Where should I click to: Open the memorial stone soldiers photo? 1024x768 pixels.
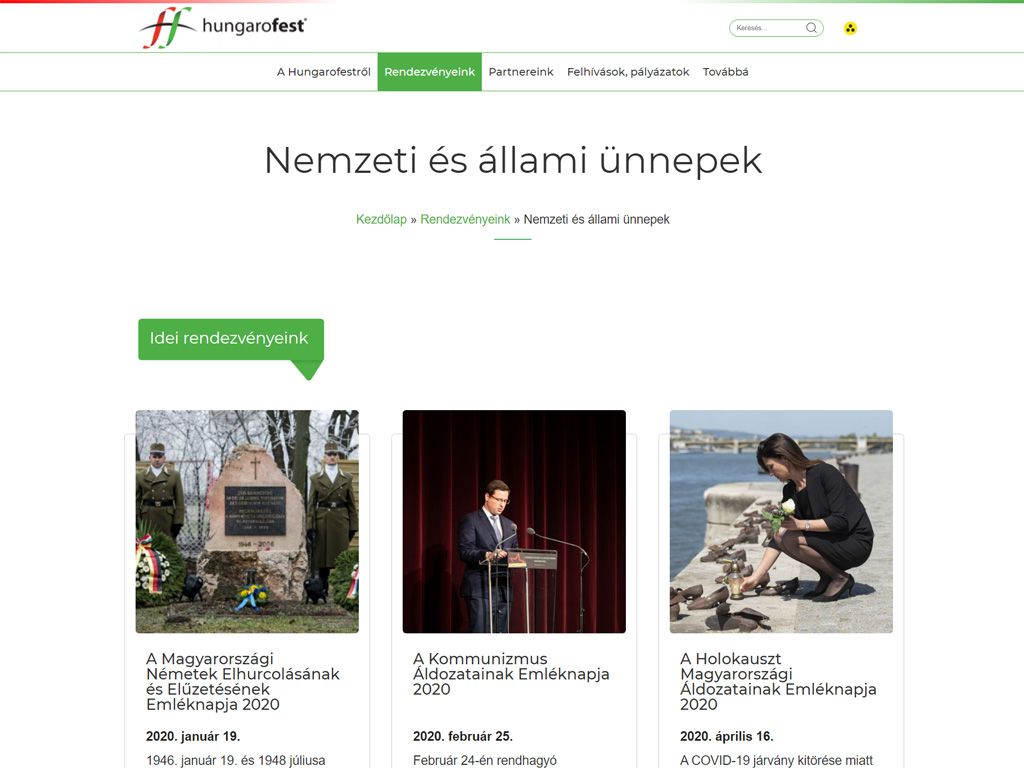247,521
